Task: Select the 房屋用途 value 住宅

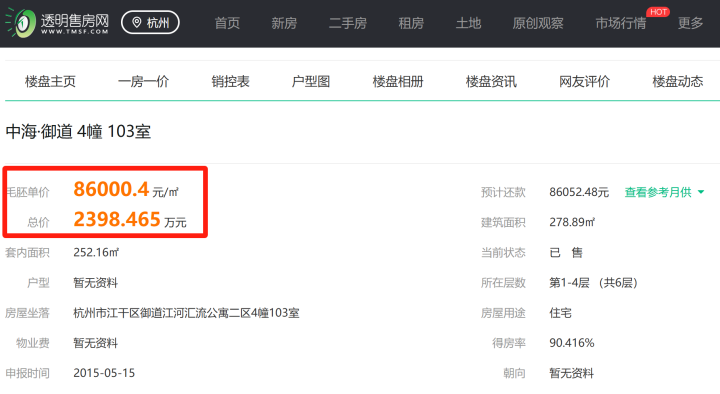Action: tap(560, 313)
